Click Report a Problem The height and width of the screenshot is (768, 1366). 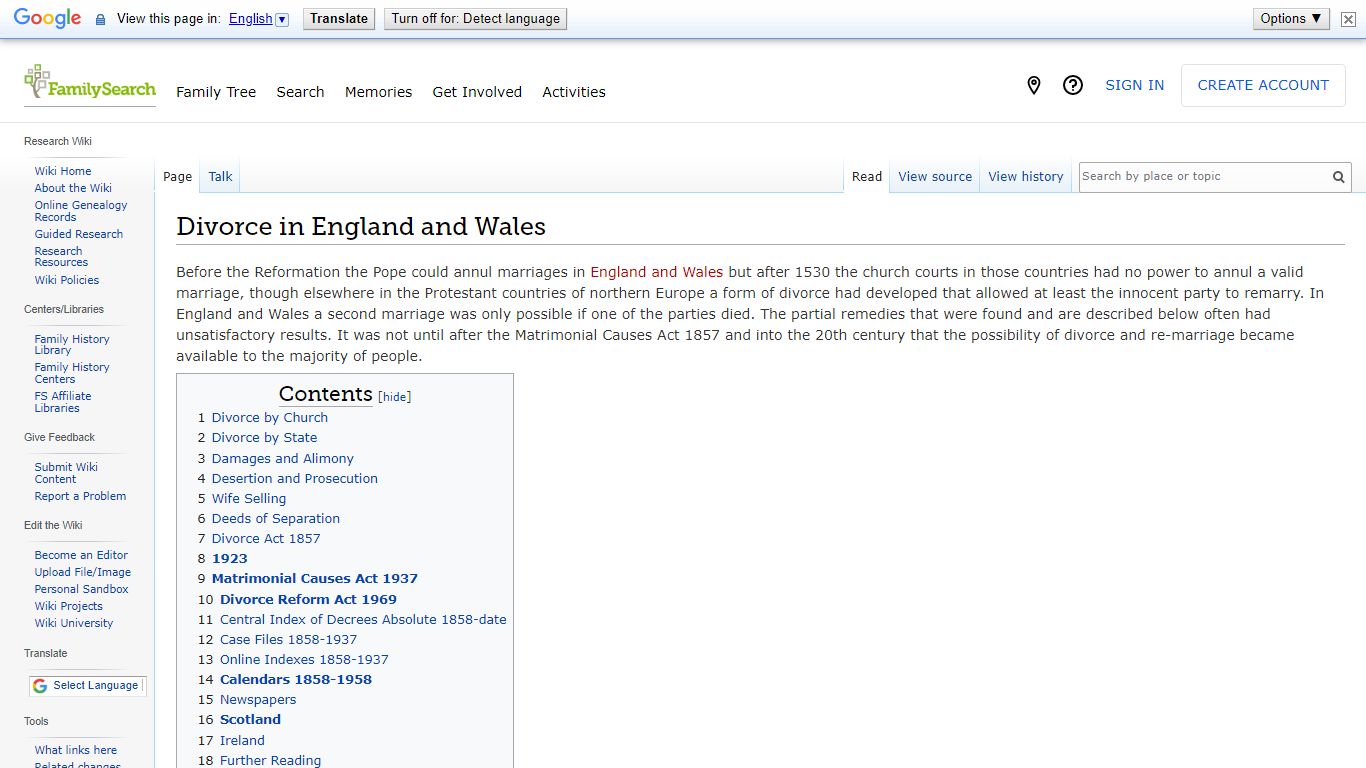pos(80,496)
